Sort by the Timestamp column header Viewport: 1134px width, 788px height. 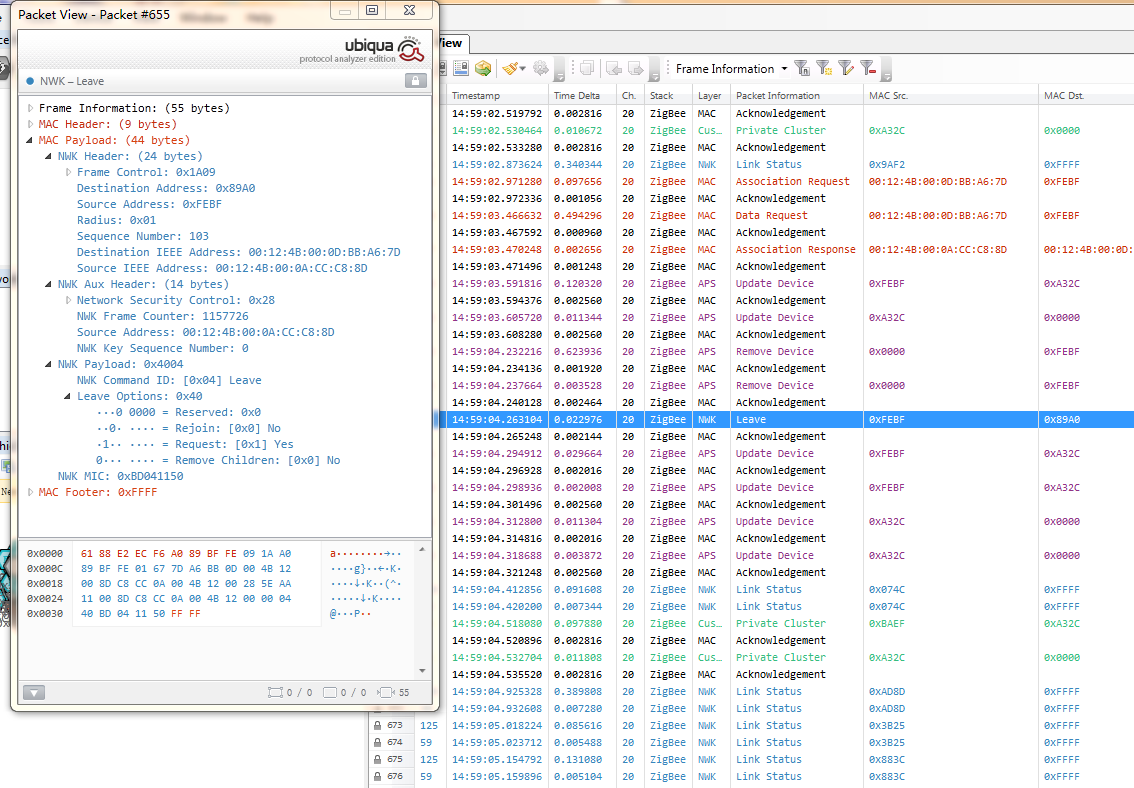(475, 96)
